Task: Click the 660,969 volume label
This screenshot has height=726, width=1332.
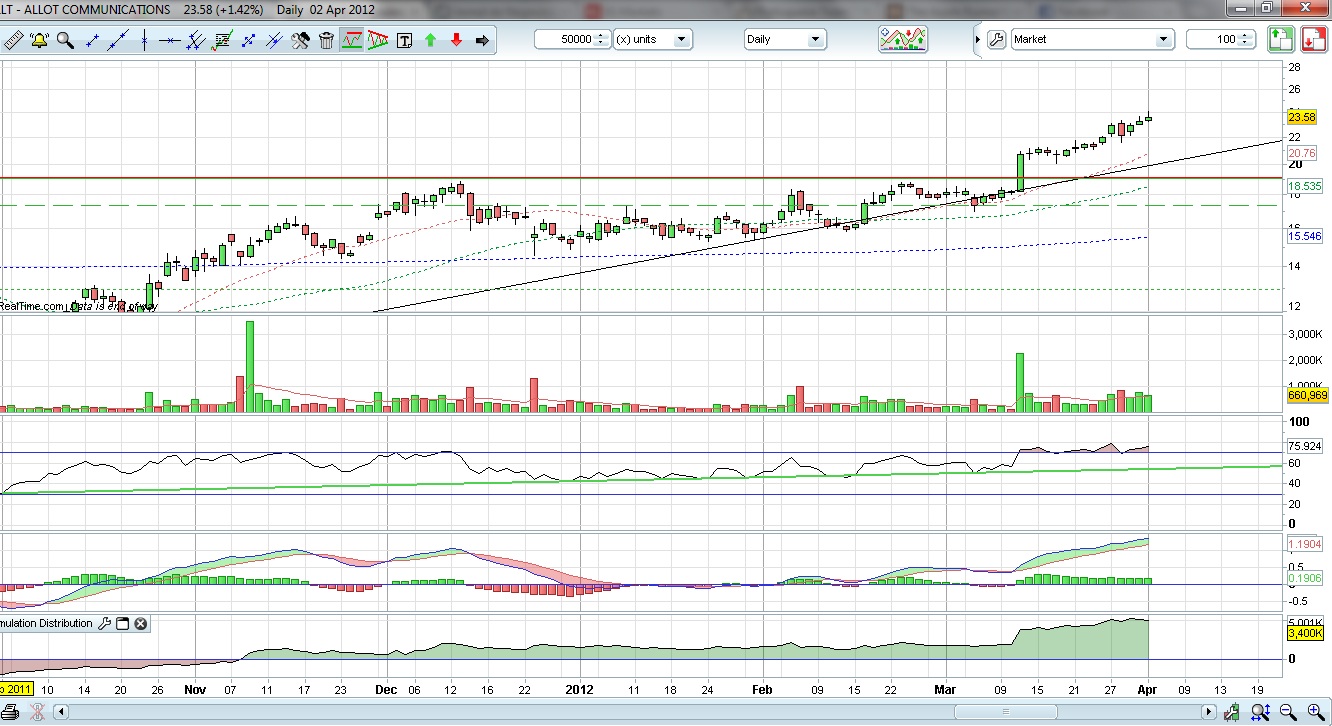Action: click(x=1307, y=395)
